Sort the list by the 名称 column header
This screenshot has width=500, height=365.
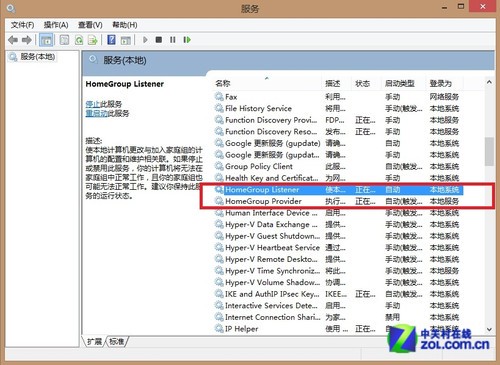(267, 83)
